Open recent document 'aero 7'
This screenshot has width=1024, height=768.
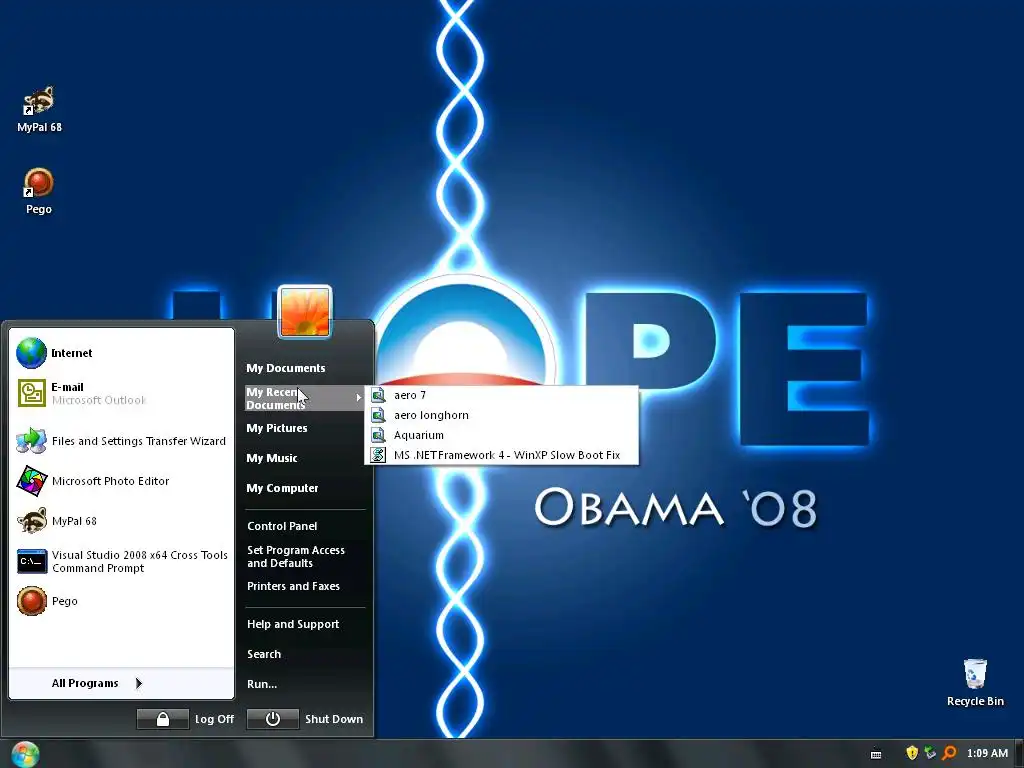click(501, 395)
